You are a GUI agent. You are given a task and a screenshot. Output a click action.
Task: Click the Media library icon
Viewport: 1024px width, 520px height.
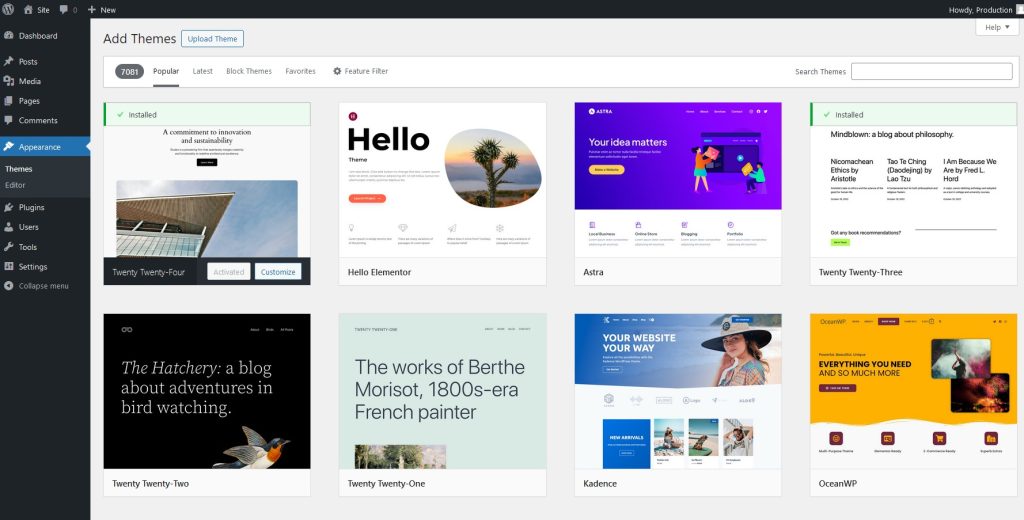point(8,81)
